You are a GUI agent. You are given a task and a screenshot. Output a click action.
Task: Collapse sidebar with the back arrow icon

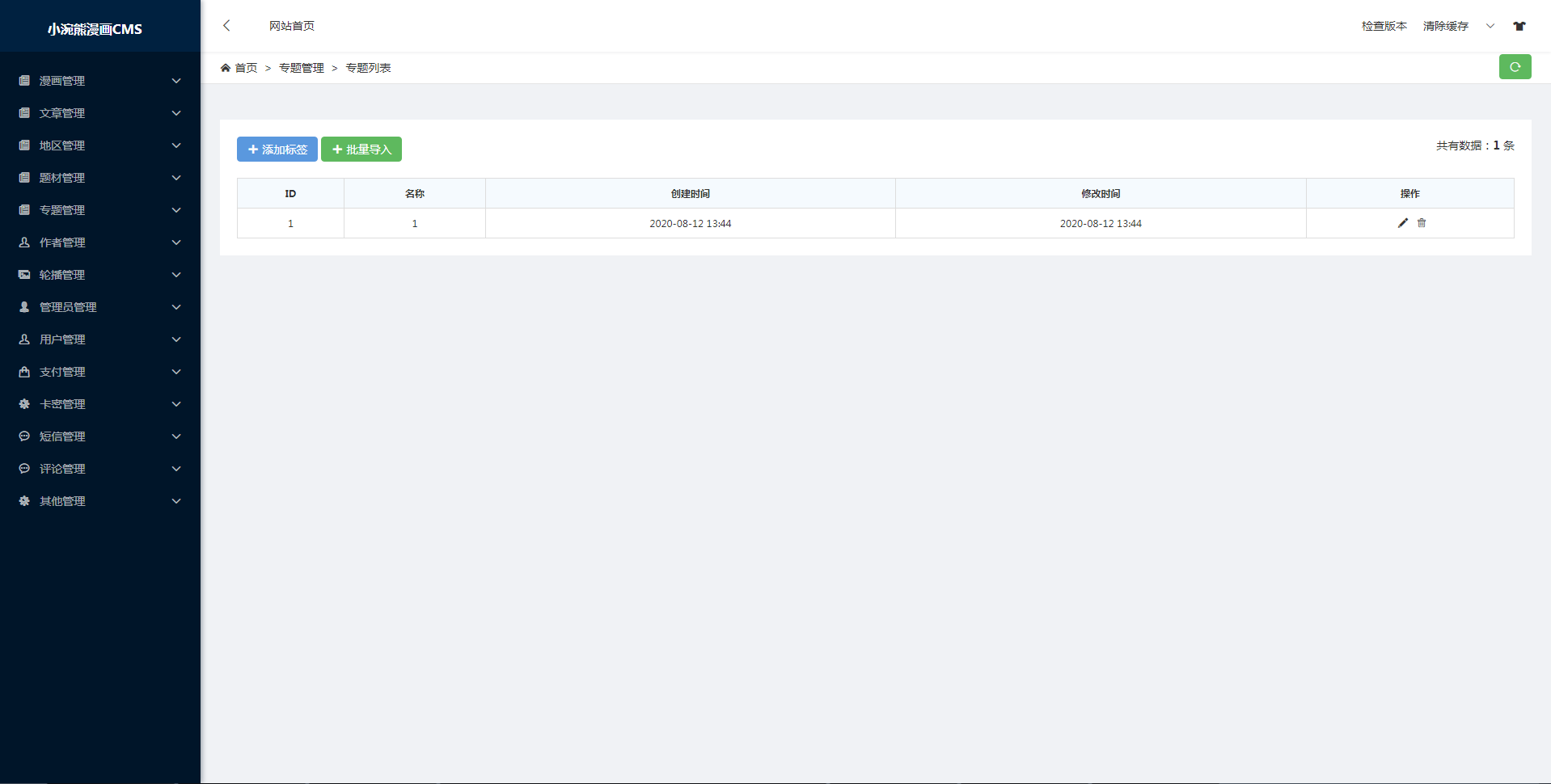(226, 26)
